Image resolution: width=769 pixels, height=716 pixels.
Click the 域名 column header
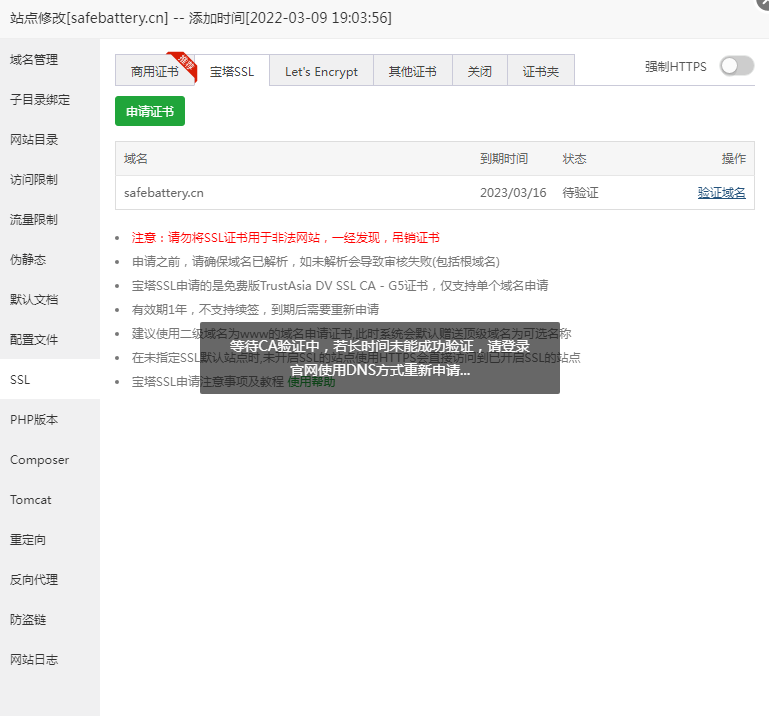[136, 158]
